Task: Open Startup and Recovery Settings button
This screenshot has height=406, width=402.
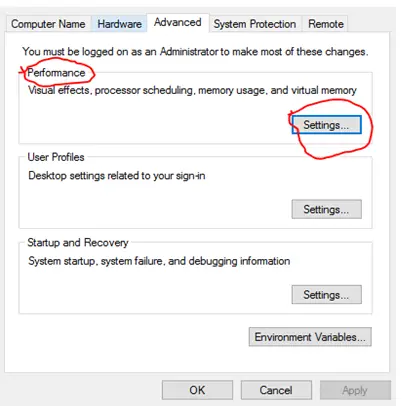Action: tap(326, 295)
